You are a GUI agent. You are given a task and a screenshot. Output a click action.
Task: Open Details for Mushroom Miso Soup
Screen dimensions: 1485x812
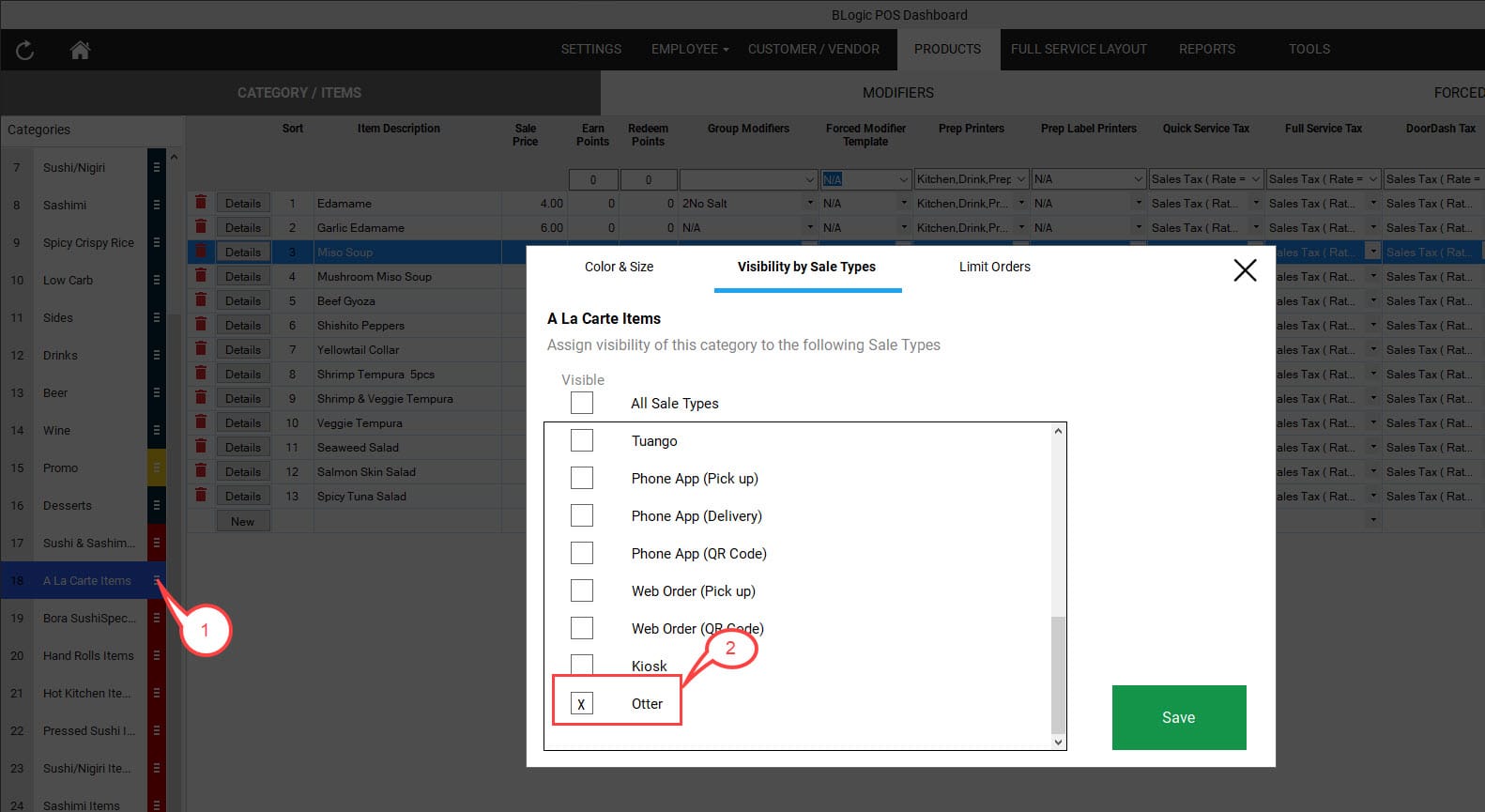pos(243,277)
